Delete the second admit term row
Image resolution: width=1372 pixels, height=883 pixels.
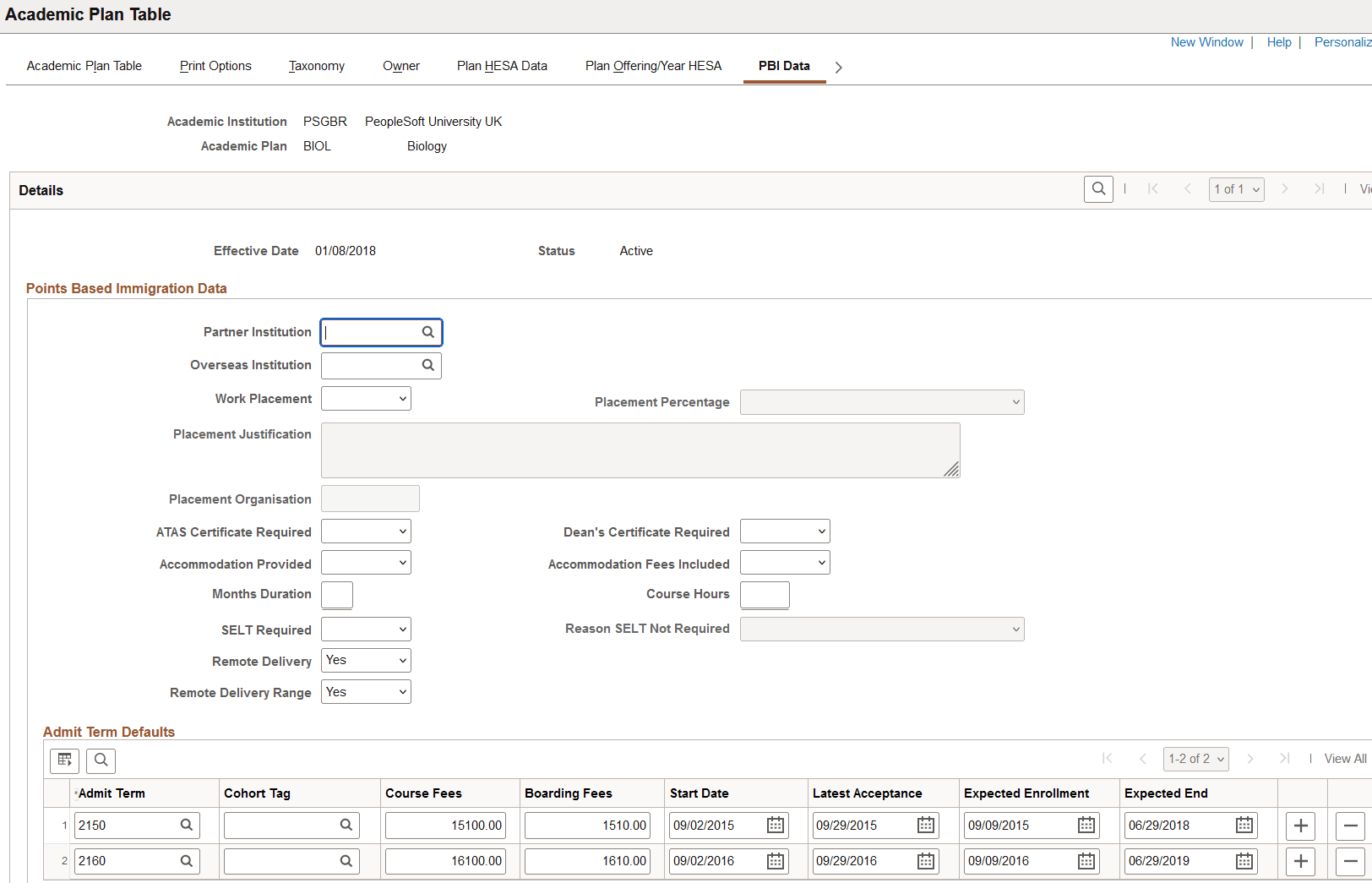[x=1350, y=861]
